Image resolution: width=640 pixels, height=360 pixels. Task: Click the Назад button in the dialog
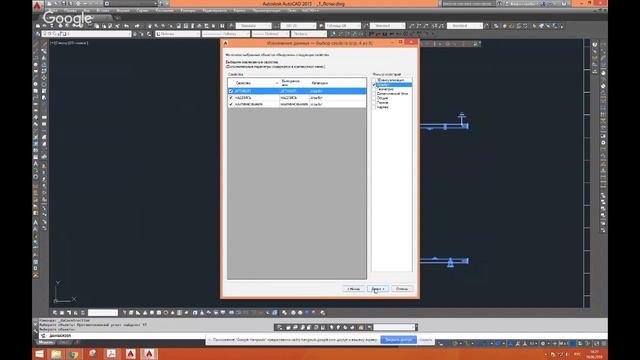point(353,289)
